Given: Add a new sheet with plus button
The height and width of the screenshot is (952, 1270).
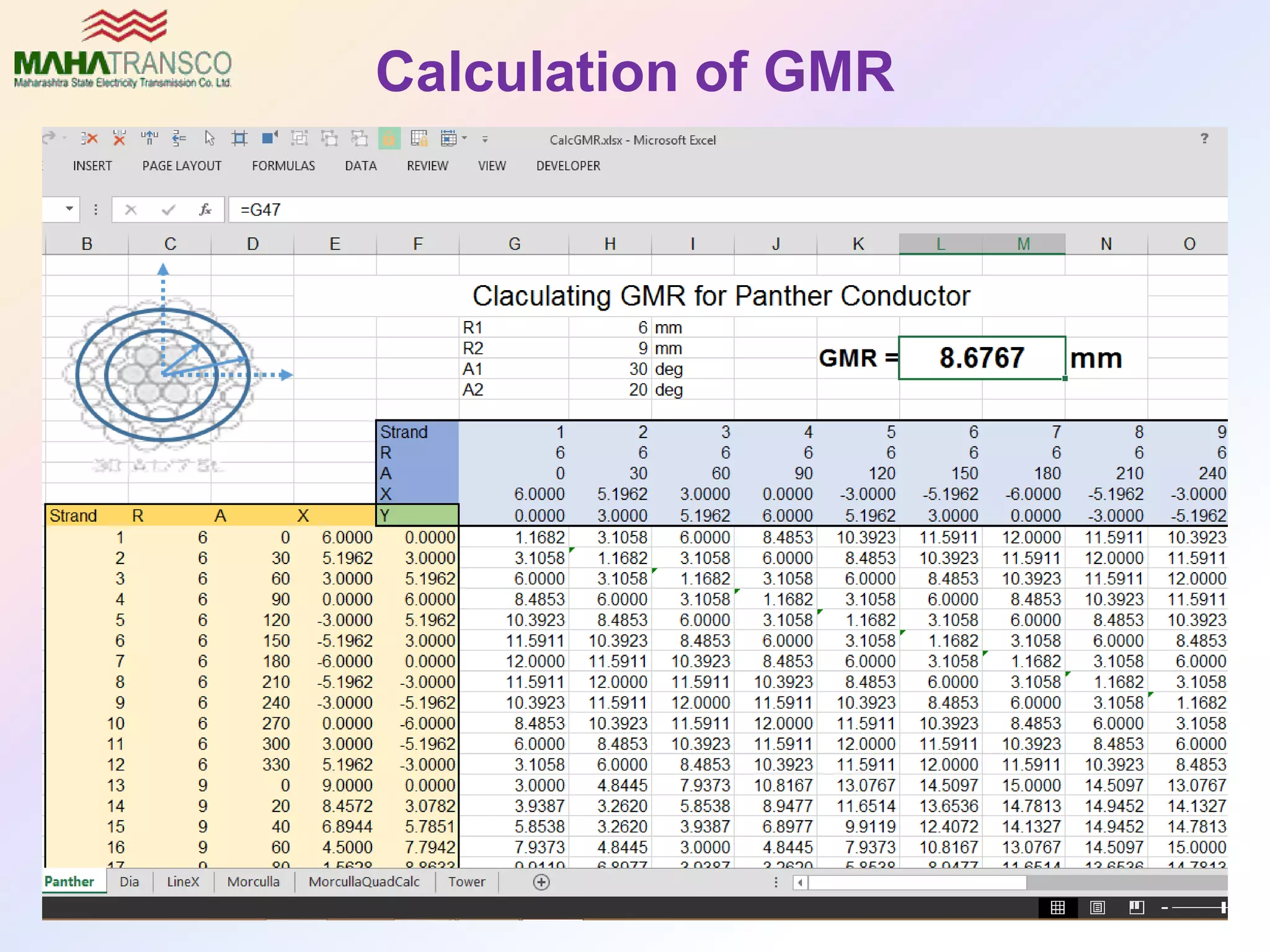Looking at the screenshot, I should pos(541,882).
